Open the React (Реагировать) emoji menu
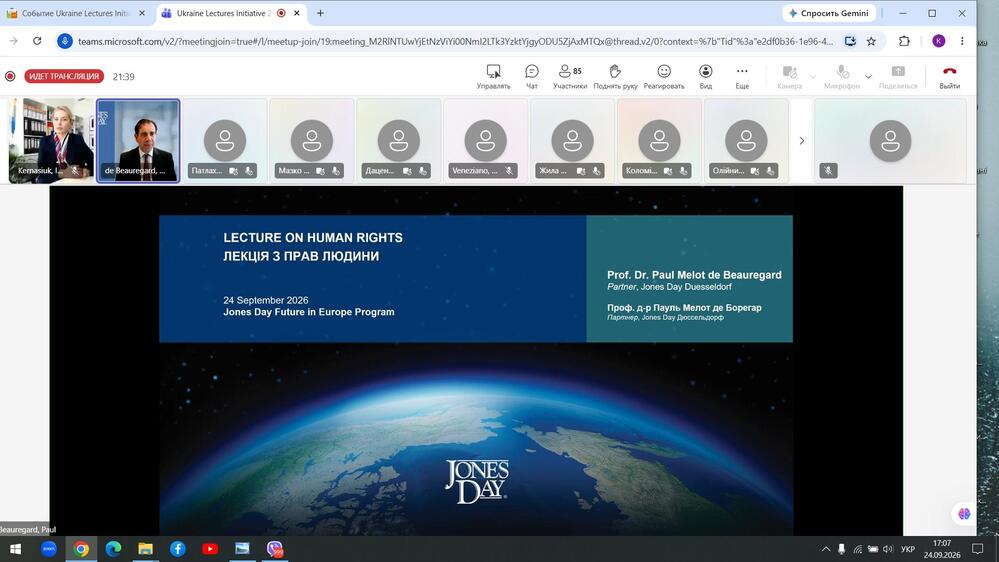Screen dimensions: 999x562 pyautogui.click(x=664, y=76)
